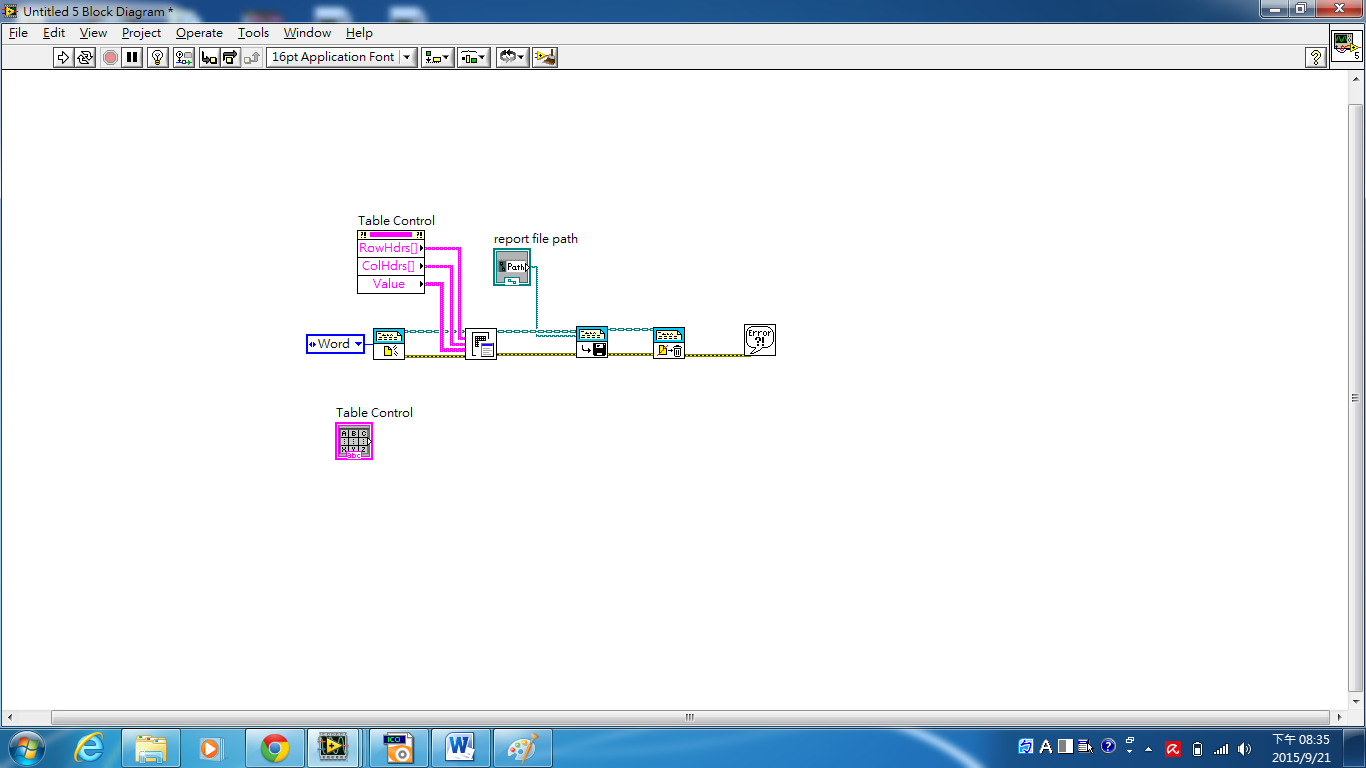Click the Abort Execution stop button
1366x768 pixels.
coord(110,58)
